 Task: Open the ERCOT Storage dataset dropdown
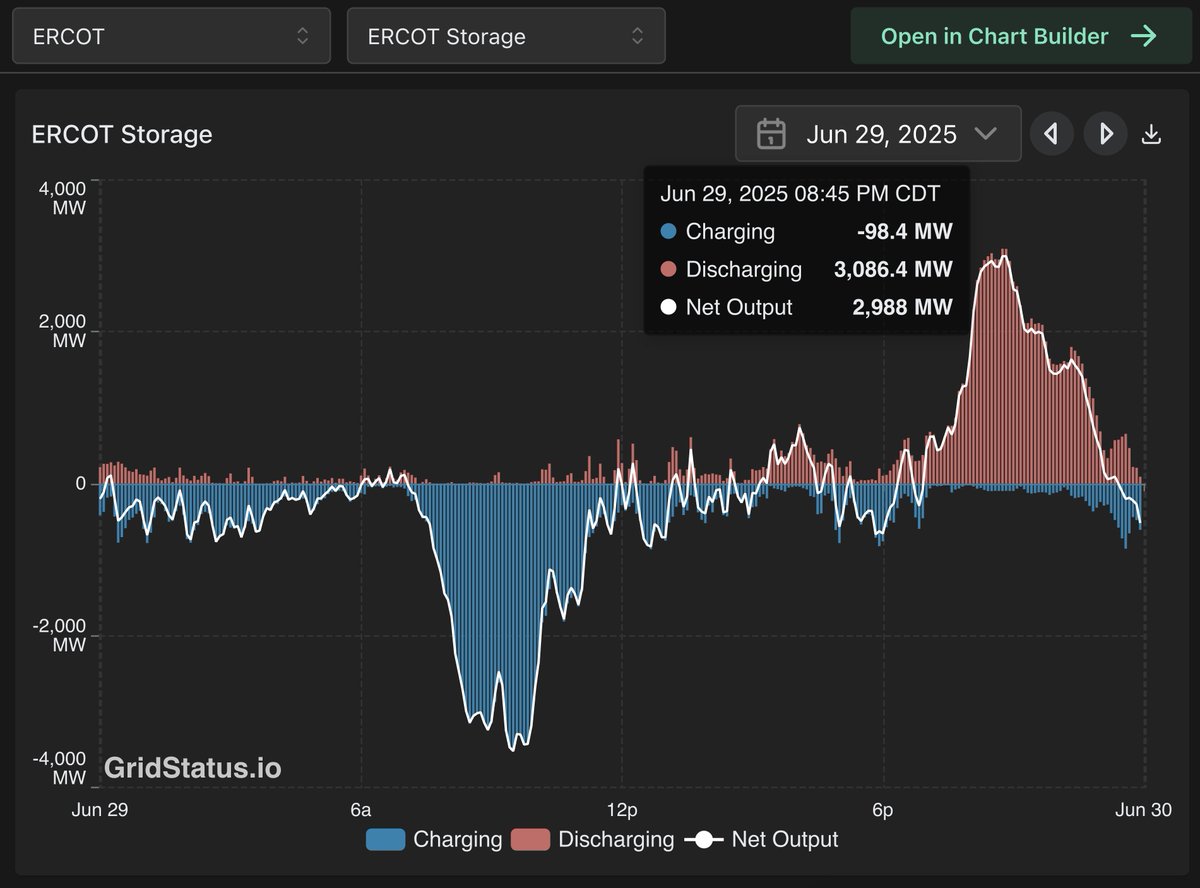(x=506, y=36)
